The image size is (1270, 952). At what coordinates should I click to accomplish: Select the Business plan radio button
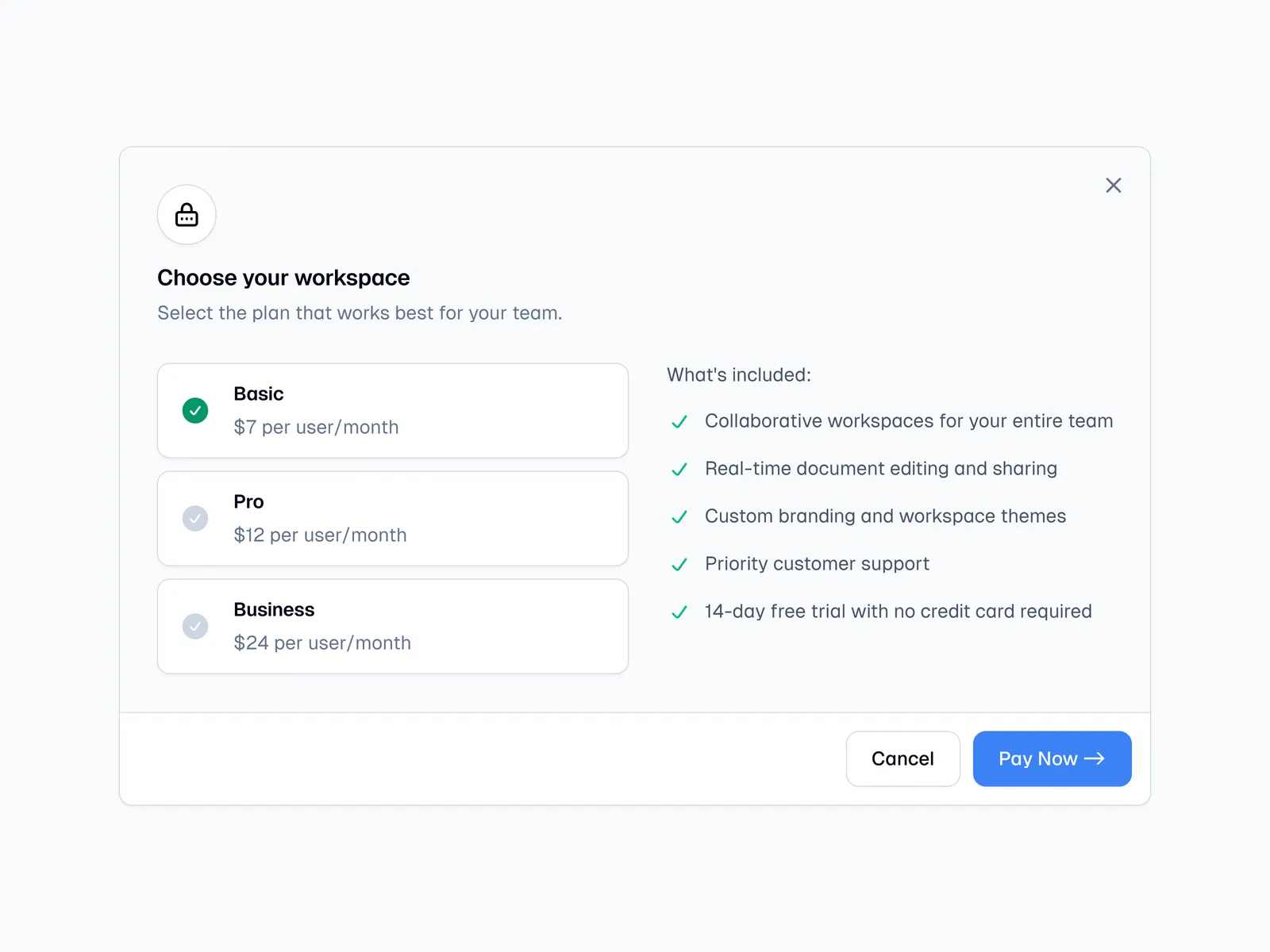pos(195,627)
